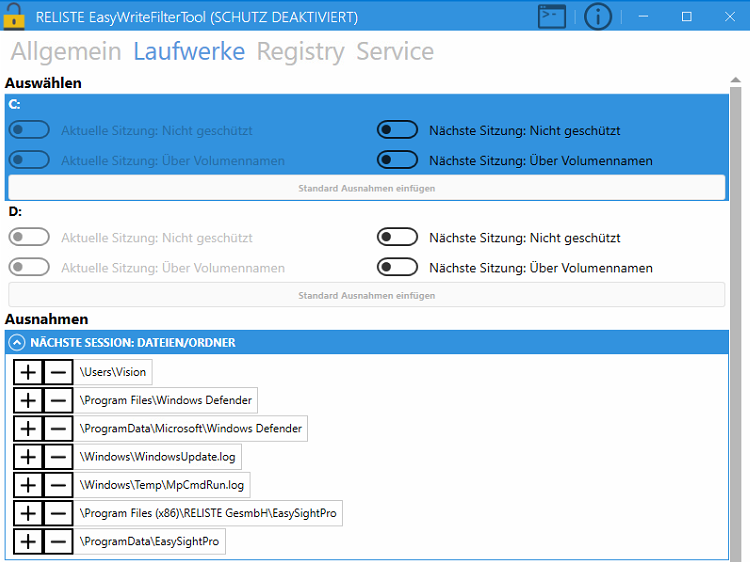Open the Registry tab
The width and height of the screenshot is (750, 562).
300,52
